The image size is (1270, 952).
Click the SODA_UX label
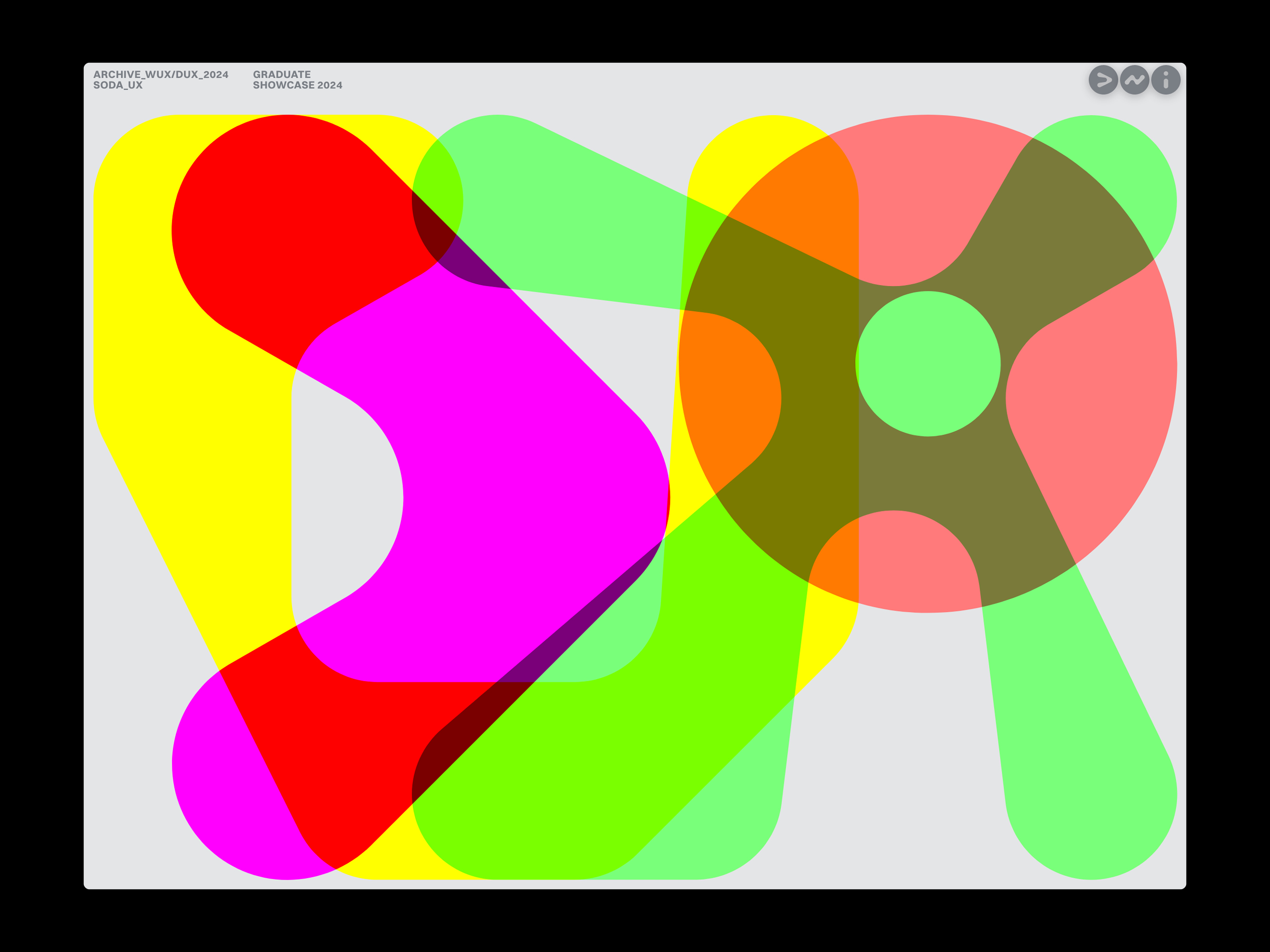(118, 86)
